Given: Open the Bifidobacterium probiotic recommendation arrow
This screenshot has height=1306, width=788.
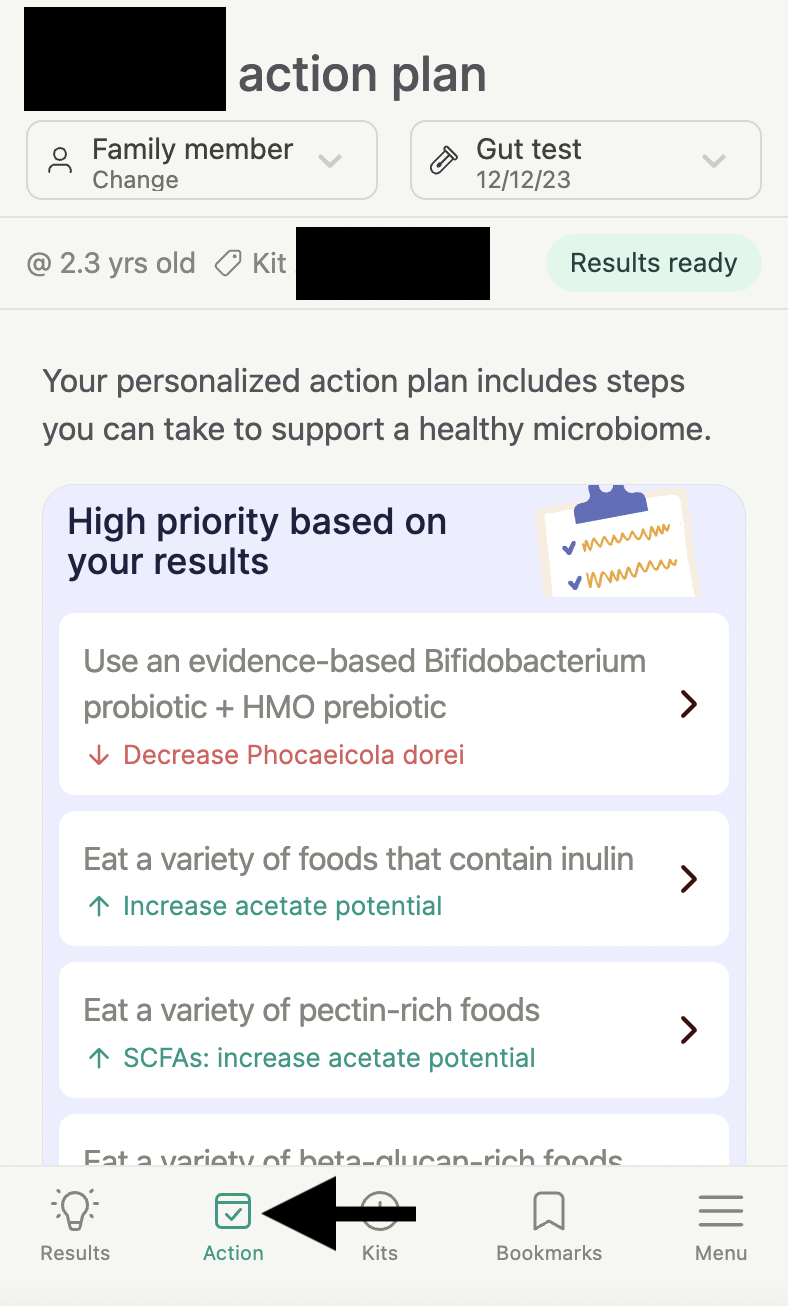Looking at the screenshot, I should 688,704.
